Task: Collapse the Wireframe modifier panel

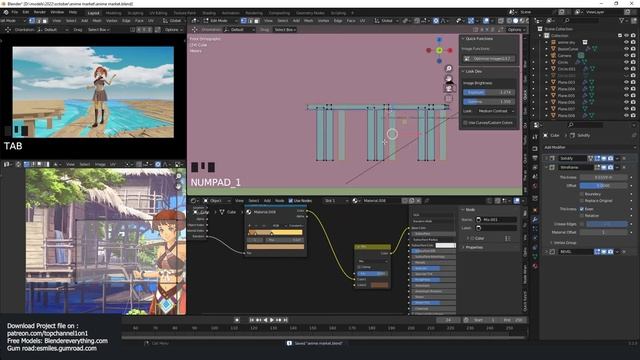Action: point(546,167)
